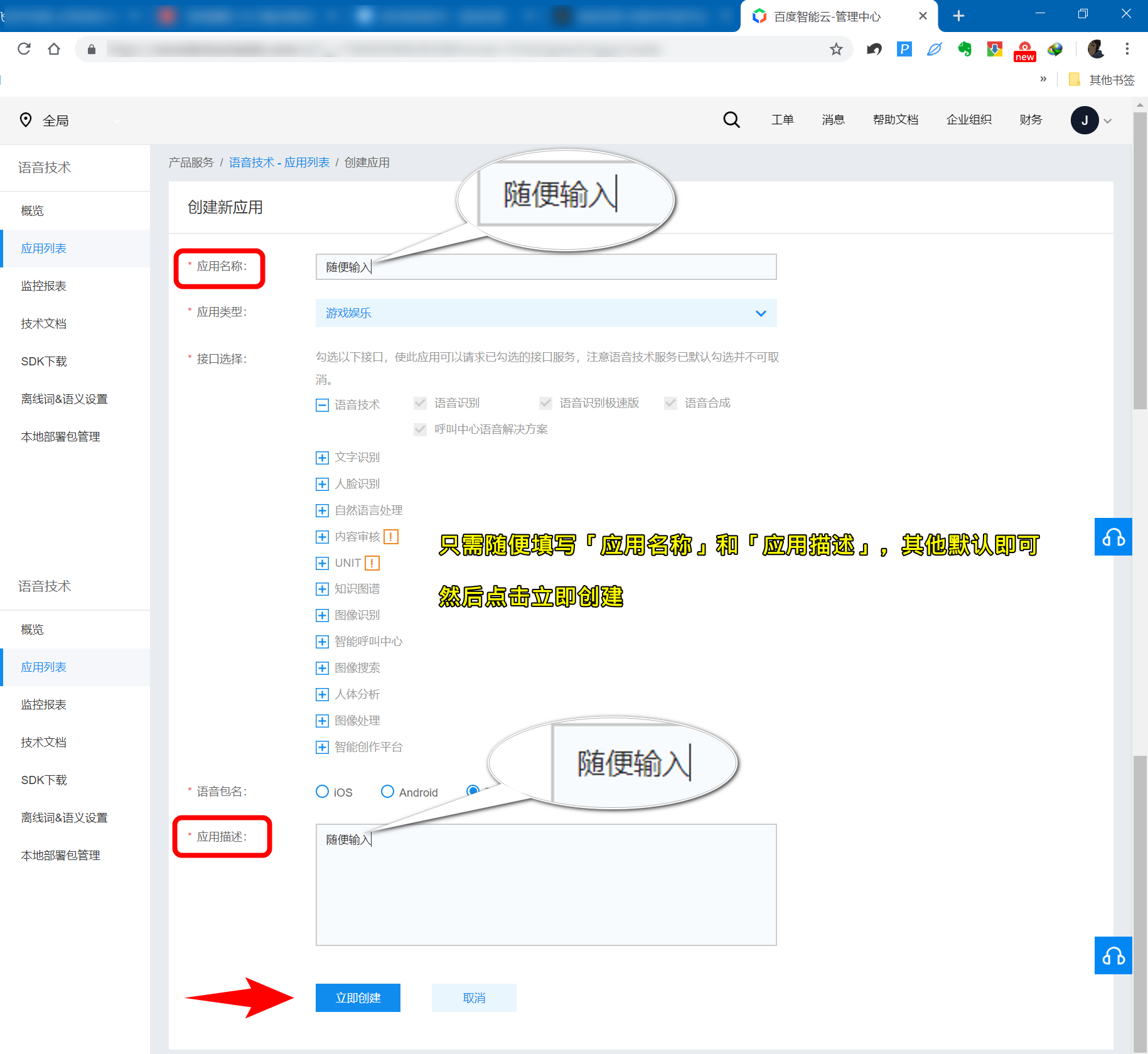Click the red 'new' extension icon
This screenshot has width=1148, height=1054.
(1024, 51)
